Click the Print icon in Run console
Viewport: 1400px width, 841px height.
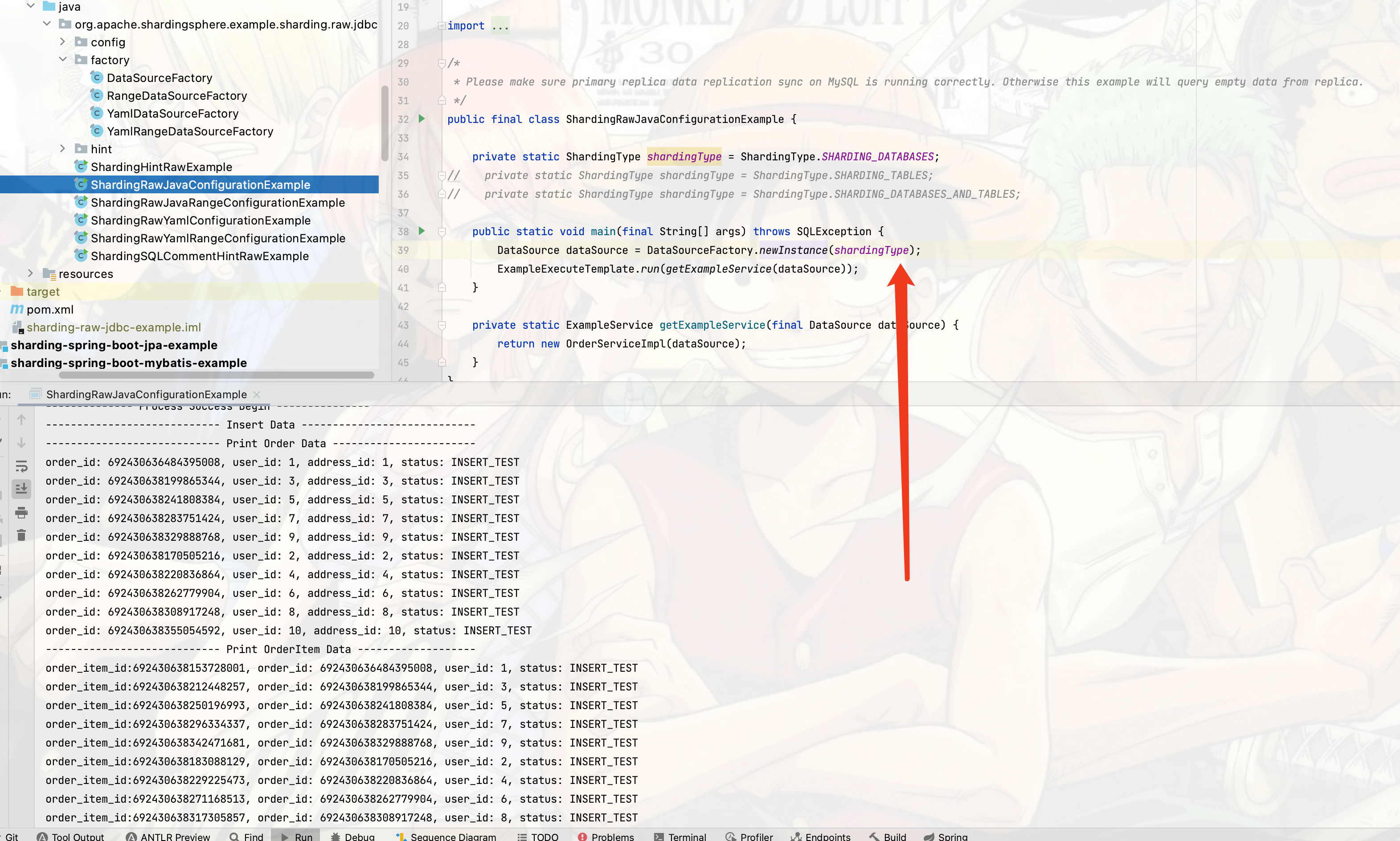coord(21,512)
